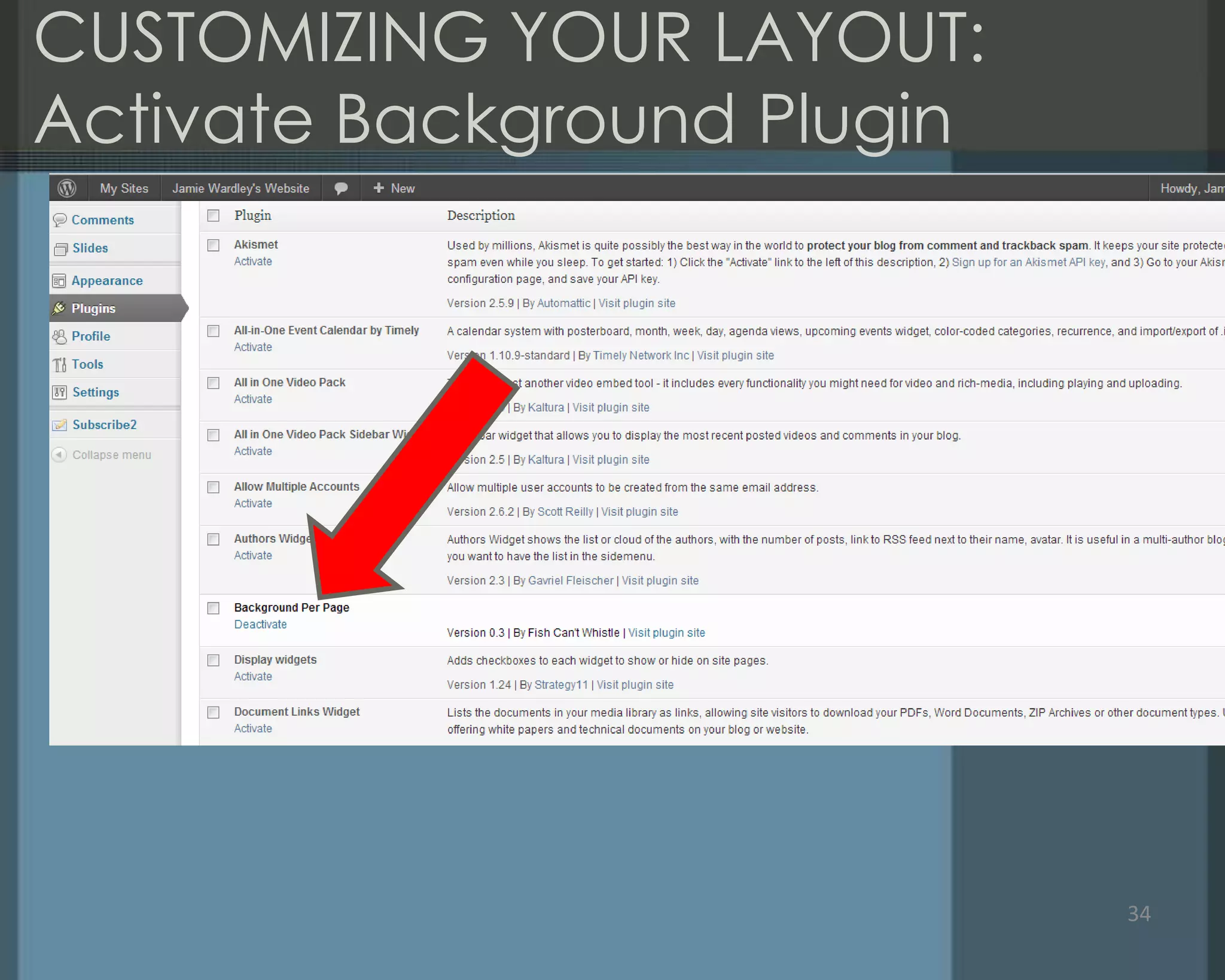
Task: Click the Profile users icon
Action: 59,336
